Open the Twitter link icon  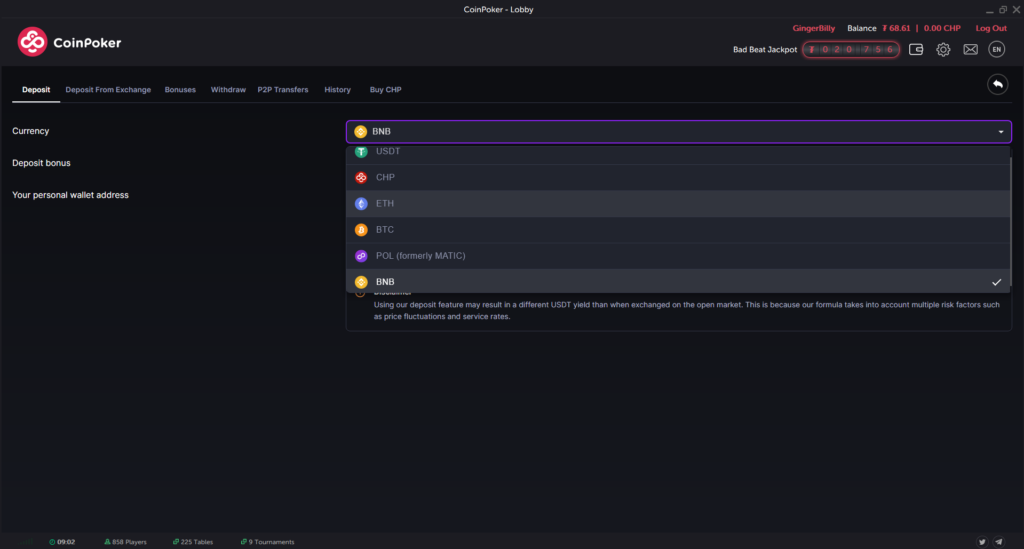[981, 541]
